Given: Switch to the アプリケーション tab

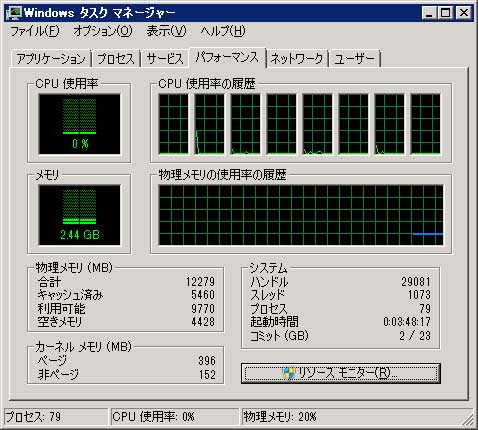Looking at the screenshot, I should [x=51, y=59].
